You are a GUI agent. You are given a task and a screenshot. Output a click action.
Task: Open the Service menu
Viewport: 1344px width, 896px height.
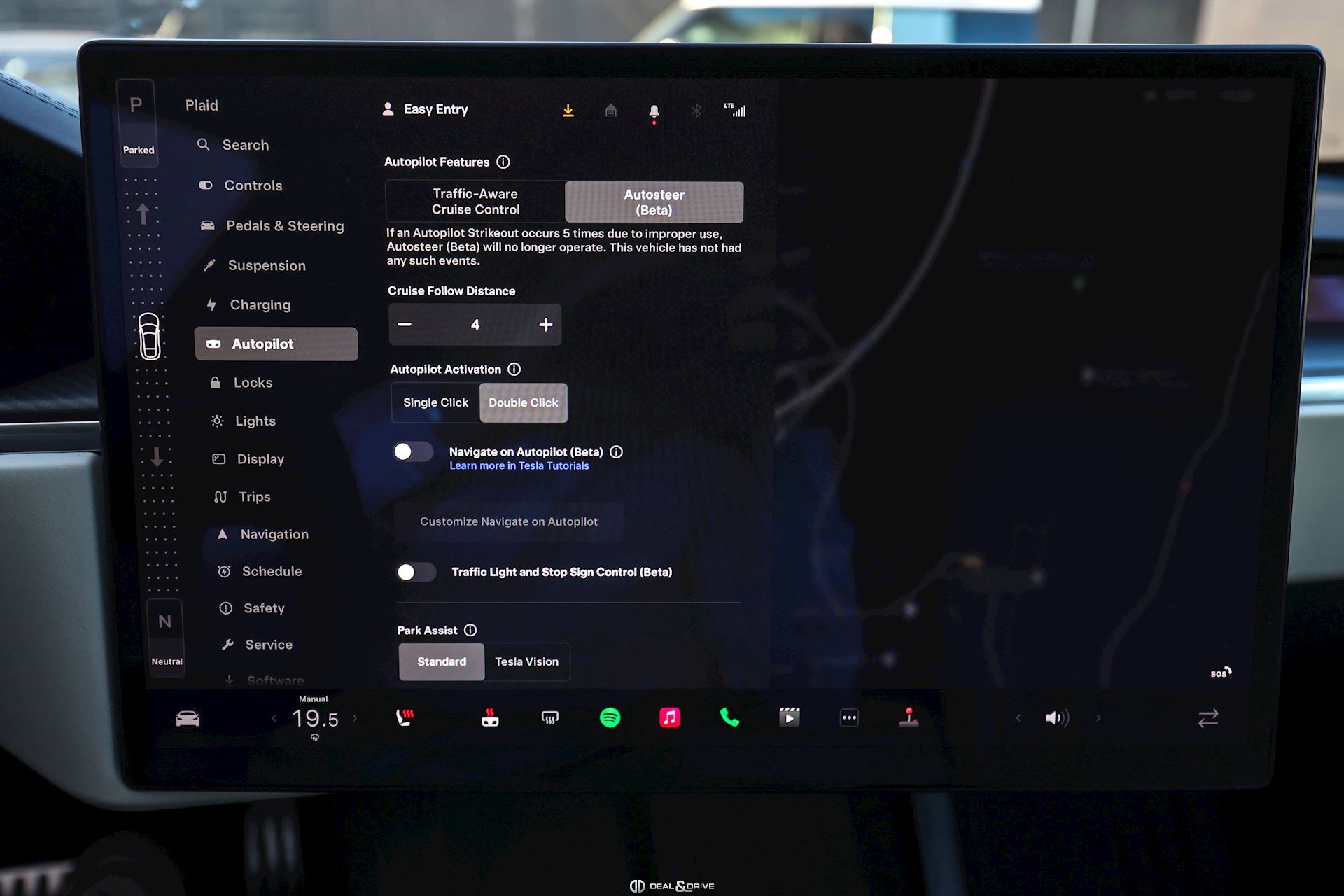tap(257, 645)
